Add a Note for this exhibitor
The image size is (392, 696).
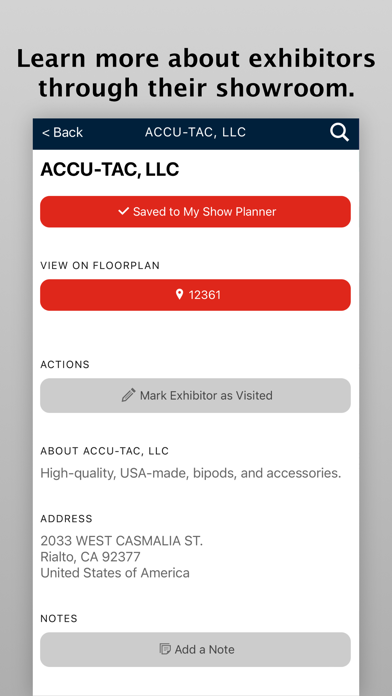point(195,649)
